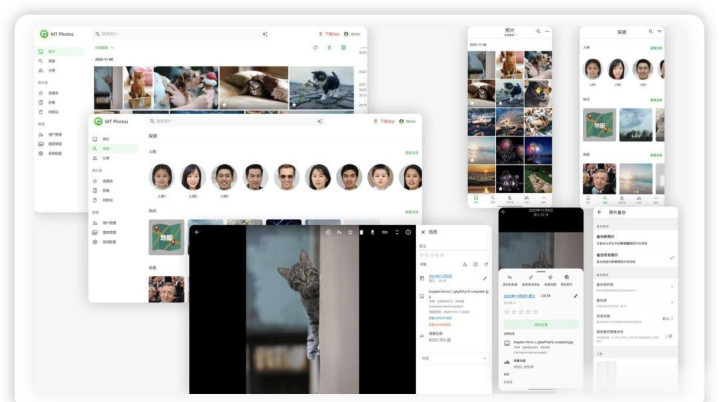
Task: Tap green button in mobile detail sheet
Action: coord(541,325)
